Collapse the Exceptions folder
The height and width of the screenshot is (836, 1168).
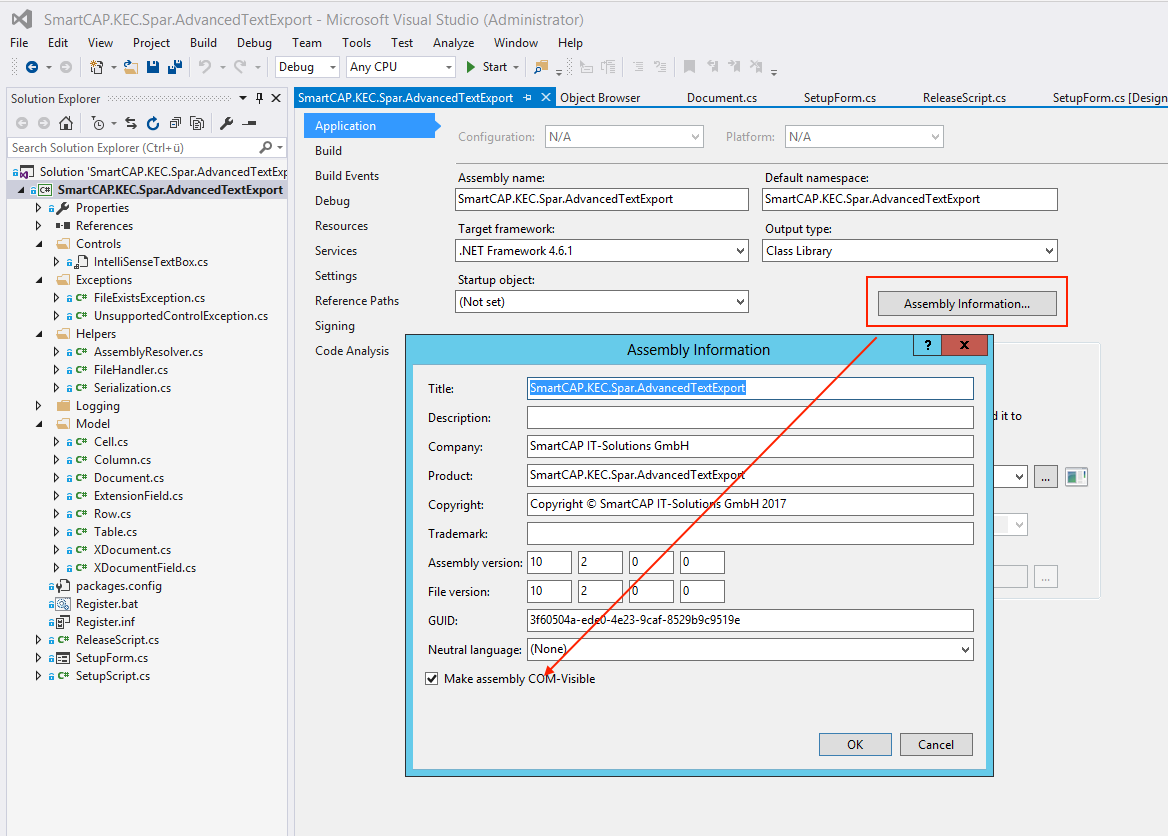click(39, 280)
